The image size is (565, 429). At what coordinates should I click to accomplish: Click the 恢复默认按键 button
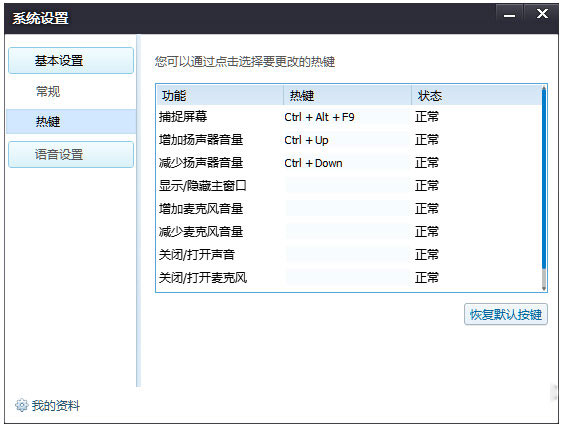click(506, 314)
